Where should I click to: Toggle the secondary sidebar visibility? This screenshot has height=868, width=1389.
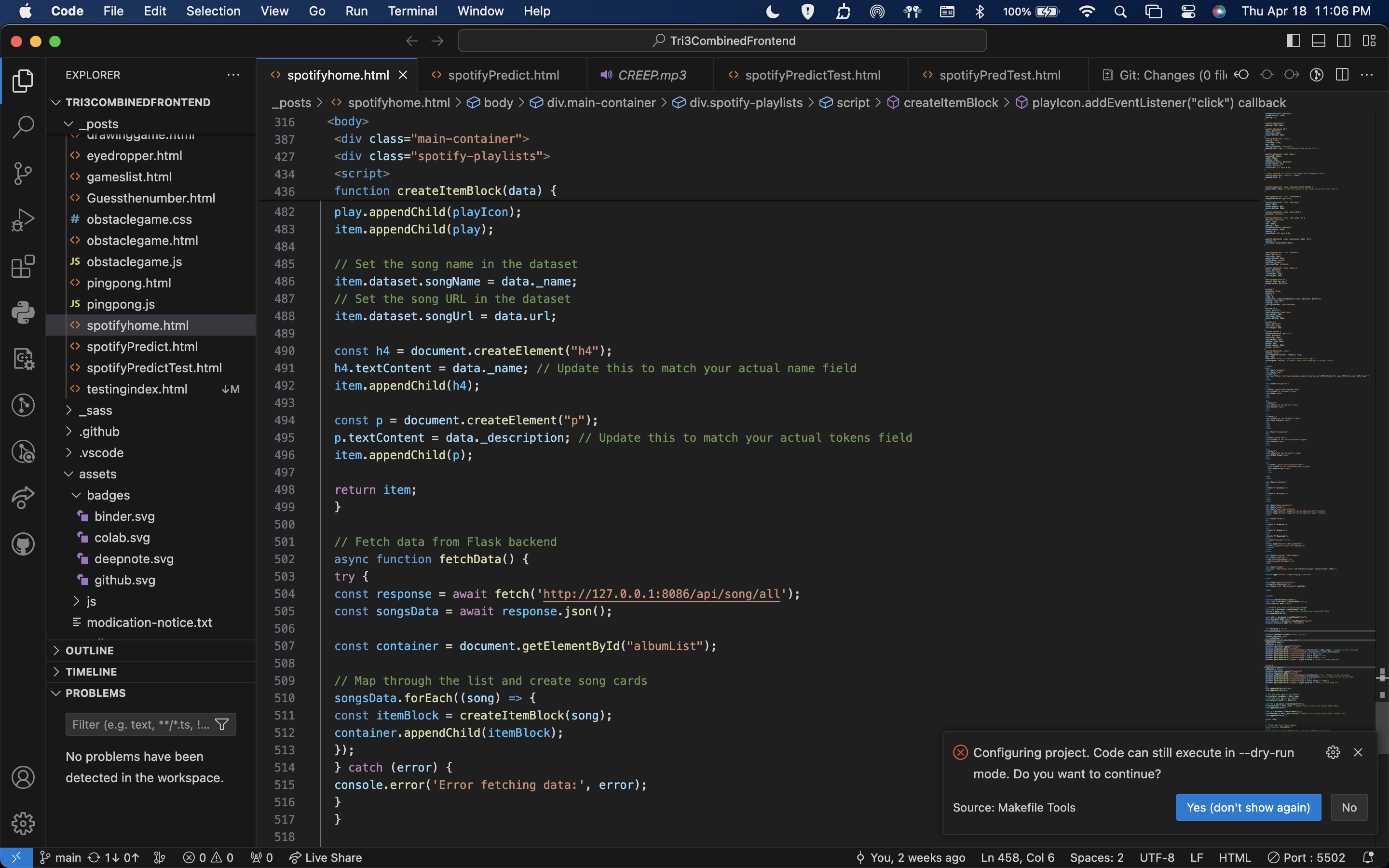pyautogui.click(x=1344, y=41)
